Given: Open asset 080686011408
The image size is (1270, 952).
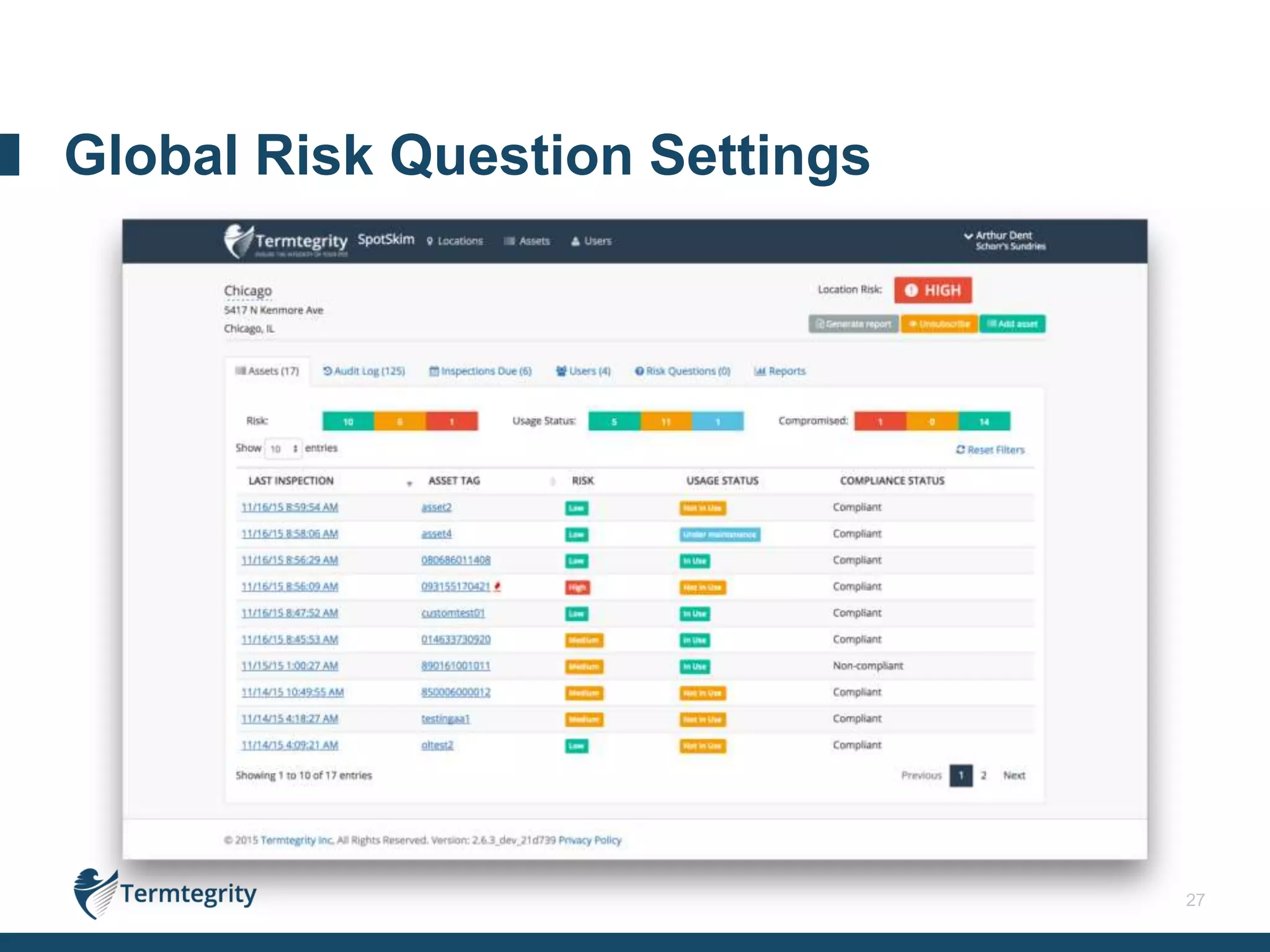Looking at the screenshot, I should click(456, 560).
